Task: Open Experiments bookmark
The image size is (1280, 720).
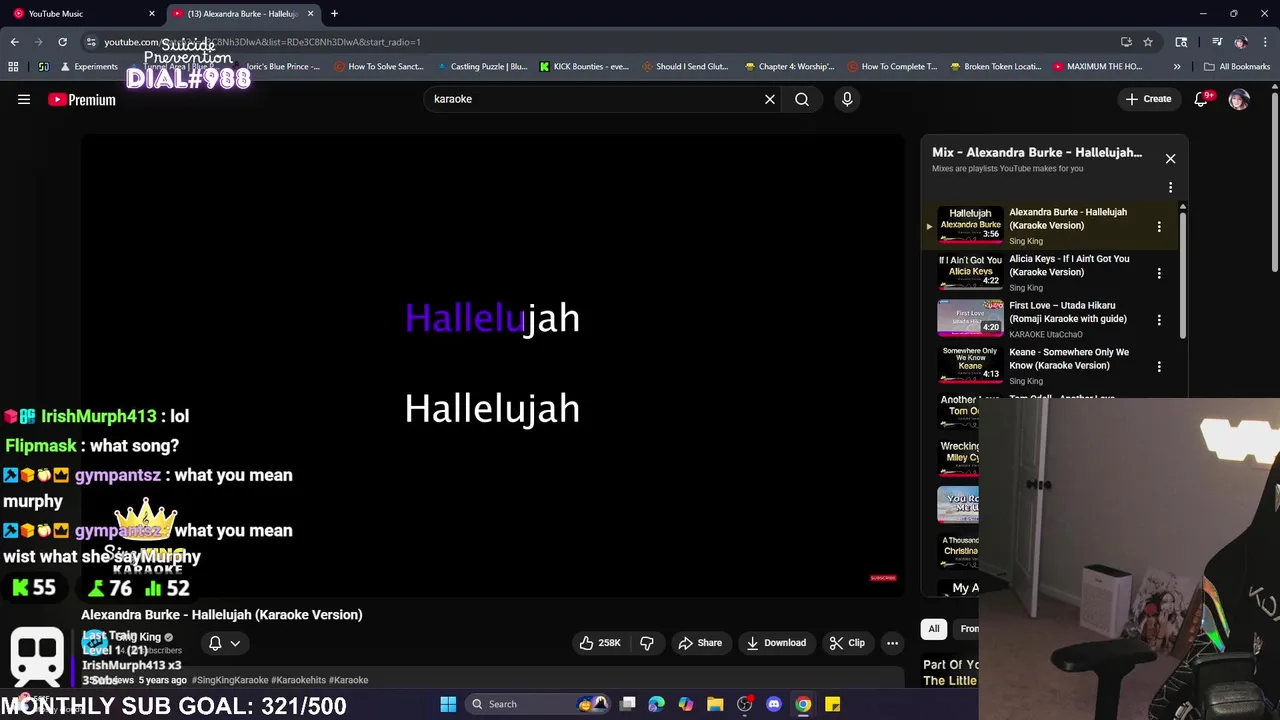Action: (x=89, y=67)
